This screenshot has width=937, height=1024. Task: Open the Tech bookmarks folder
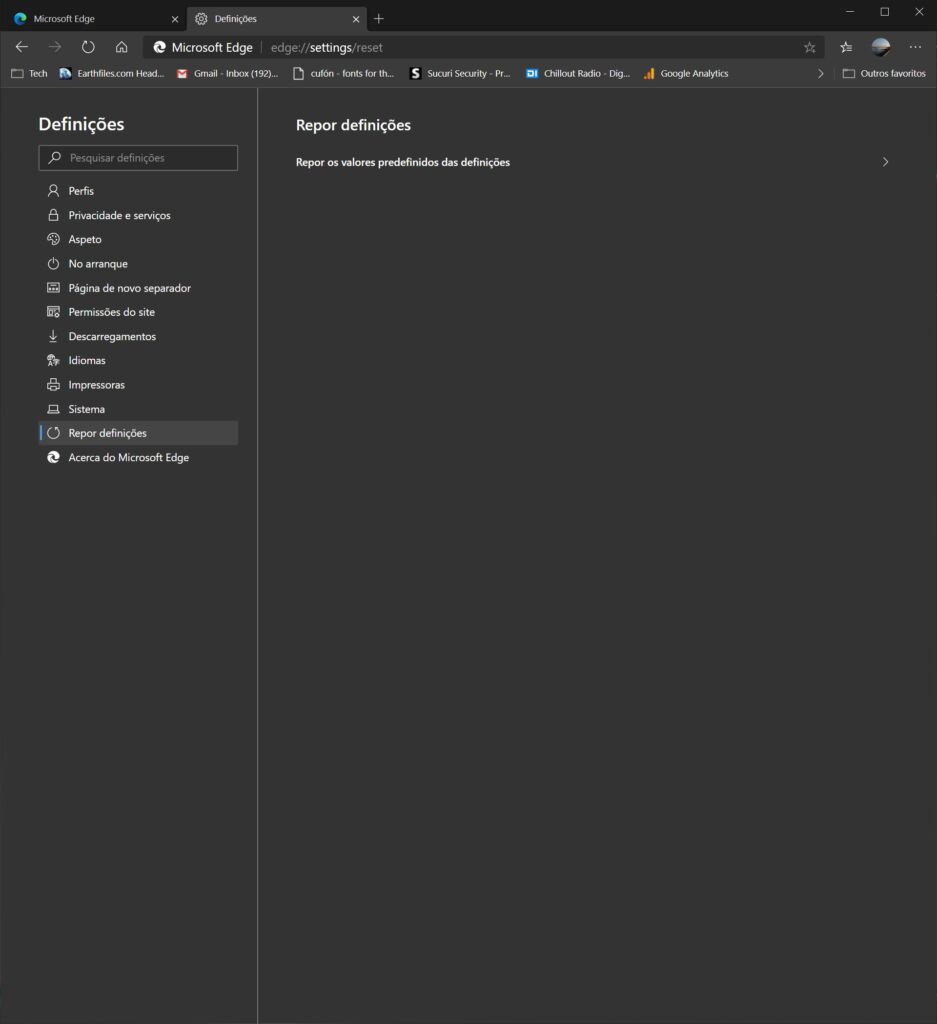pyautogui.click(x=29, y=74)
